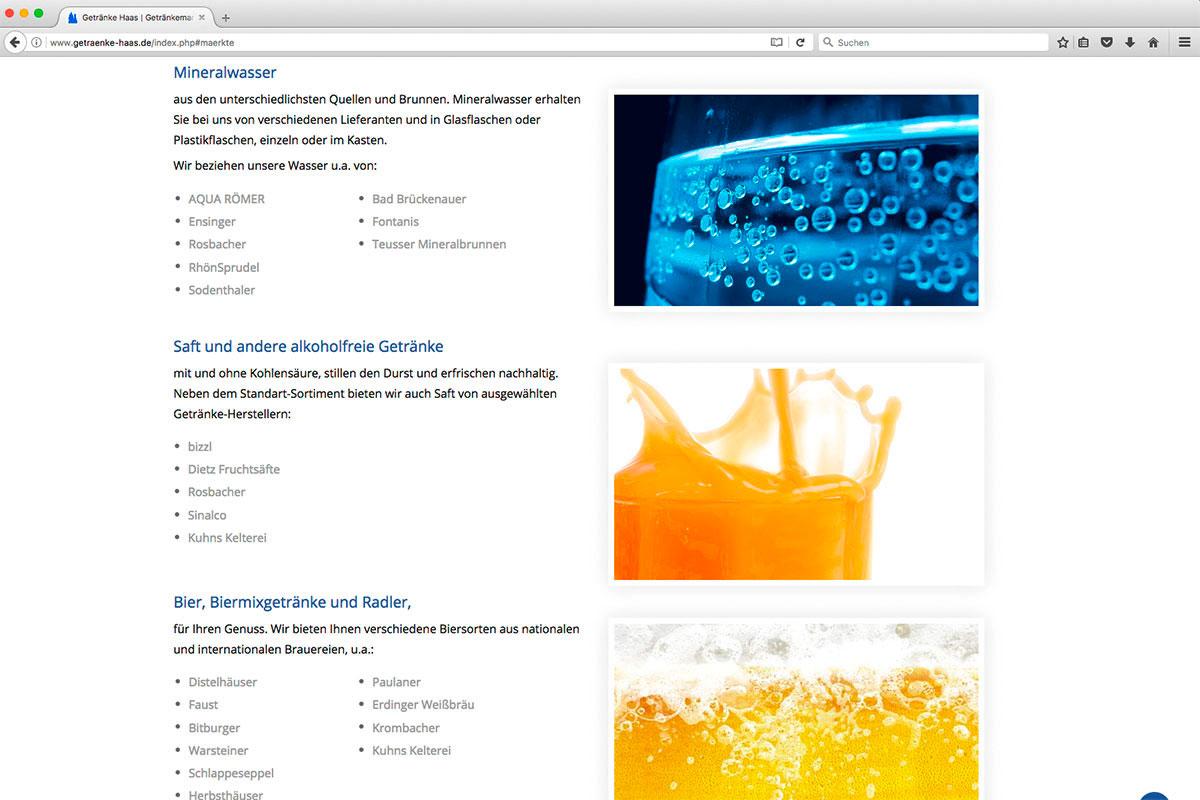
Task: Click the scroll-to-top circle button at bottom right
Action: tap(1155, 796)
